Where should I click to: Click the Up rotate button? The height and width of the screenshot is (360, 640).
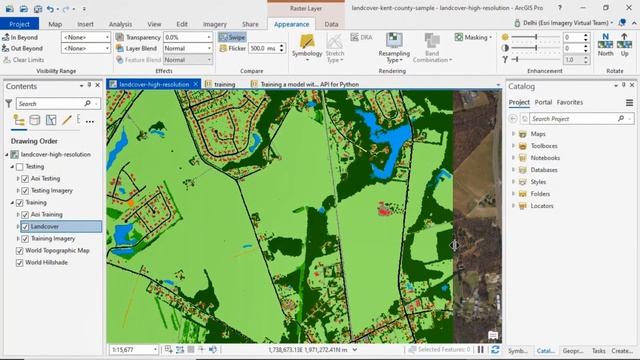point(624,45)
